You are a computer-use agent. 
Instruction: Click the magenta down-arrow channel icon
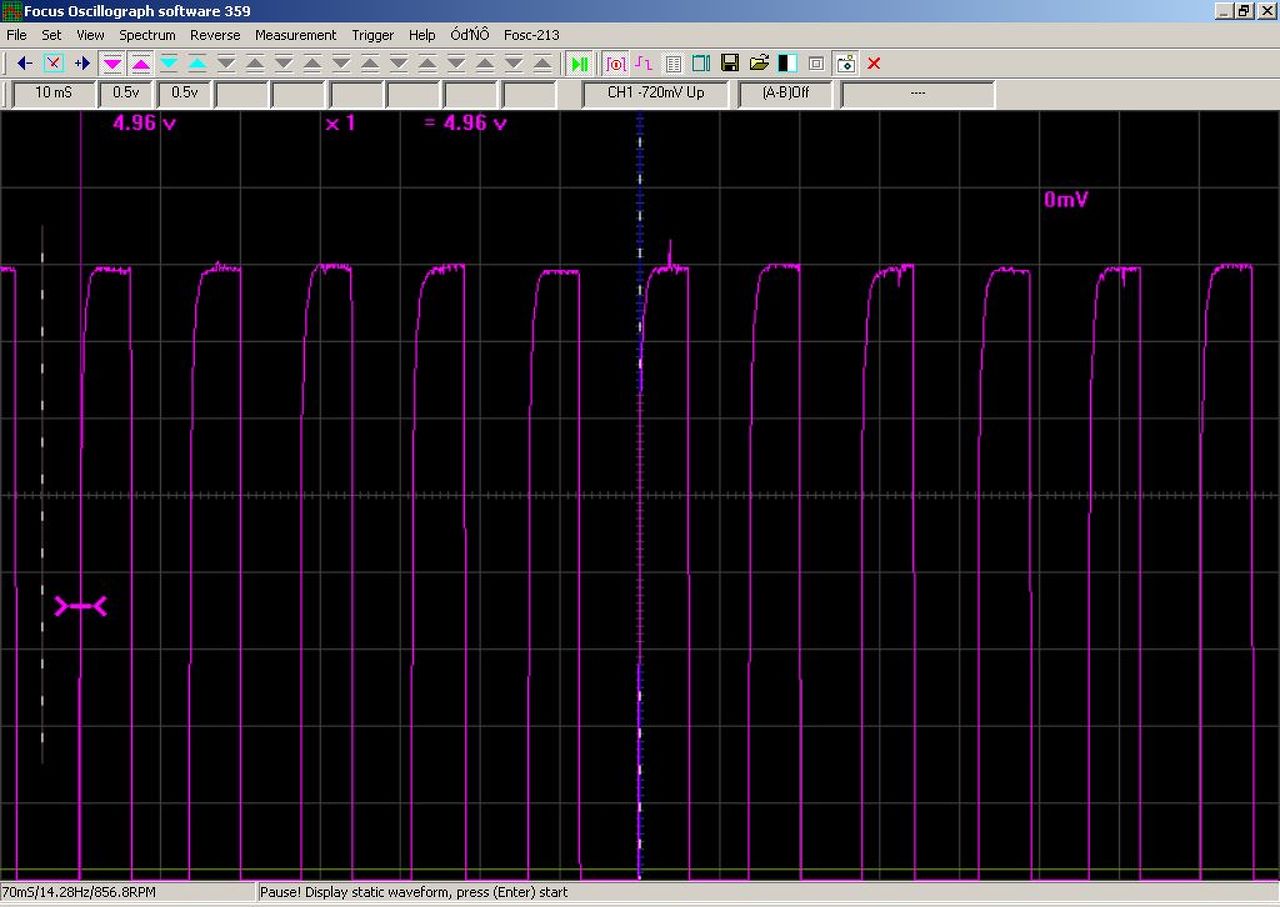coord(112,64)
